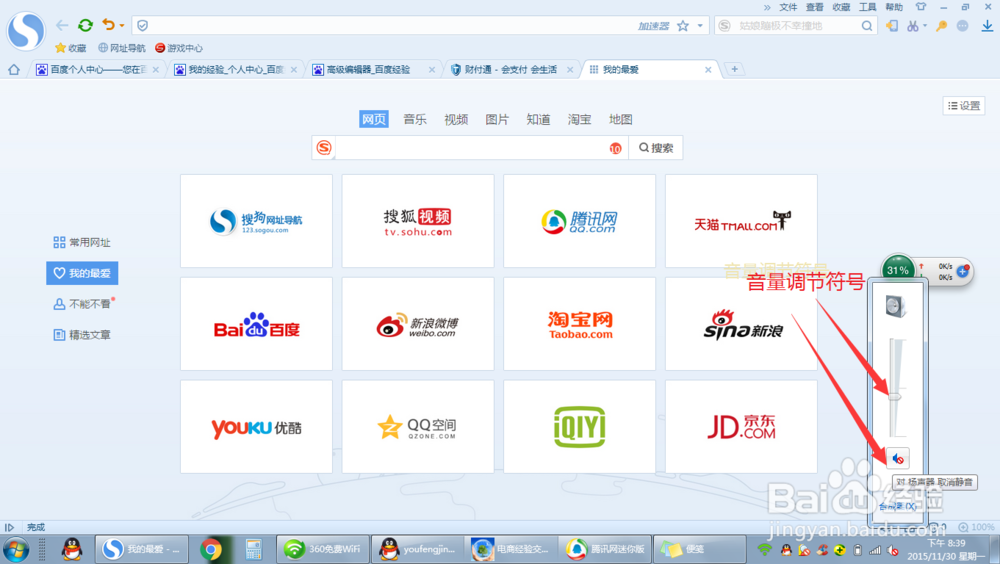Select the 地图 search category

pos(621,119)
